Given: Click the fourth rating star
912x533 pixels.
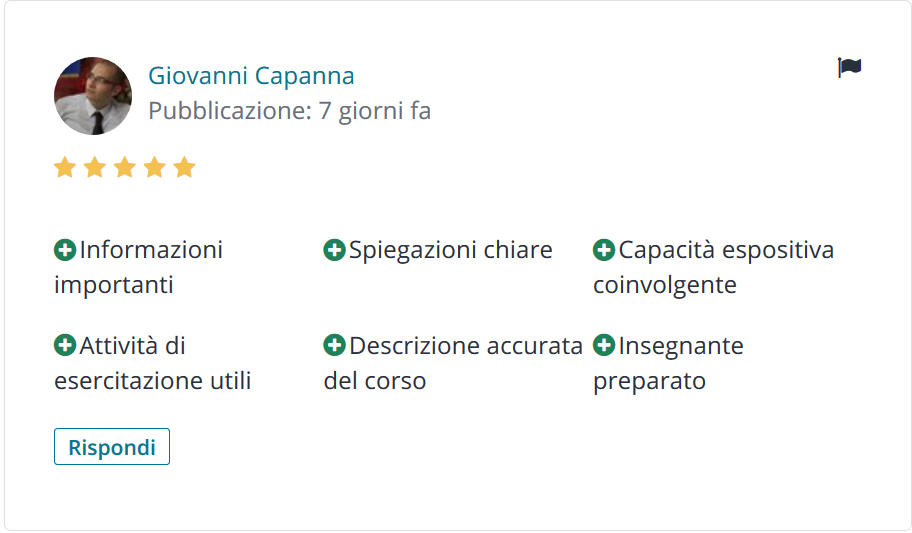Looking at the screenshot, I should [x=155, y=167].
